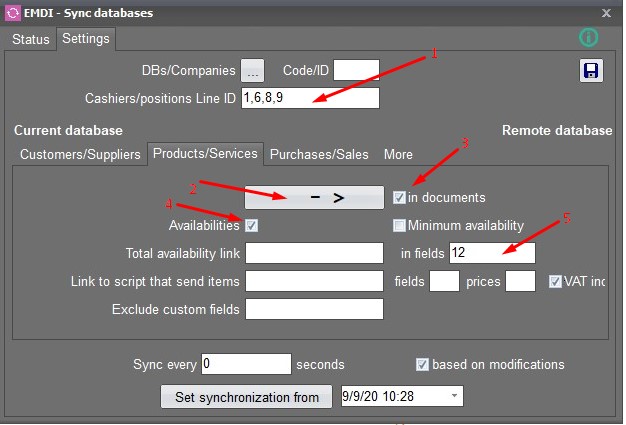Click Link to script that send items field
The width and height of the screenshot is (626, 425).
click(x=314, y=281)
